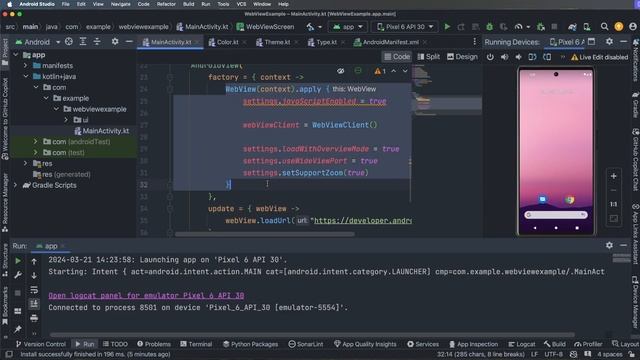The image size is (640, 360).
Task: Open Logcat tool window button
Action: (521, 344)
